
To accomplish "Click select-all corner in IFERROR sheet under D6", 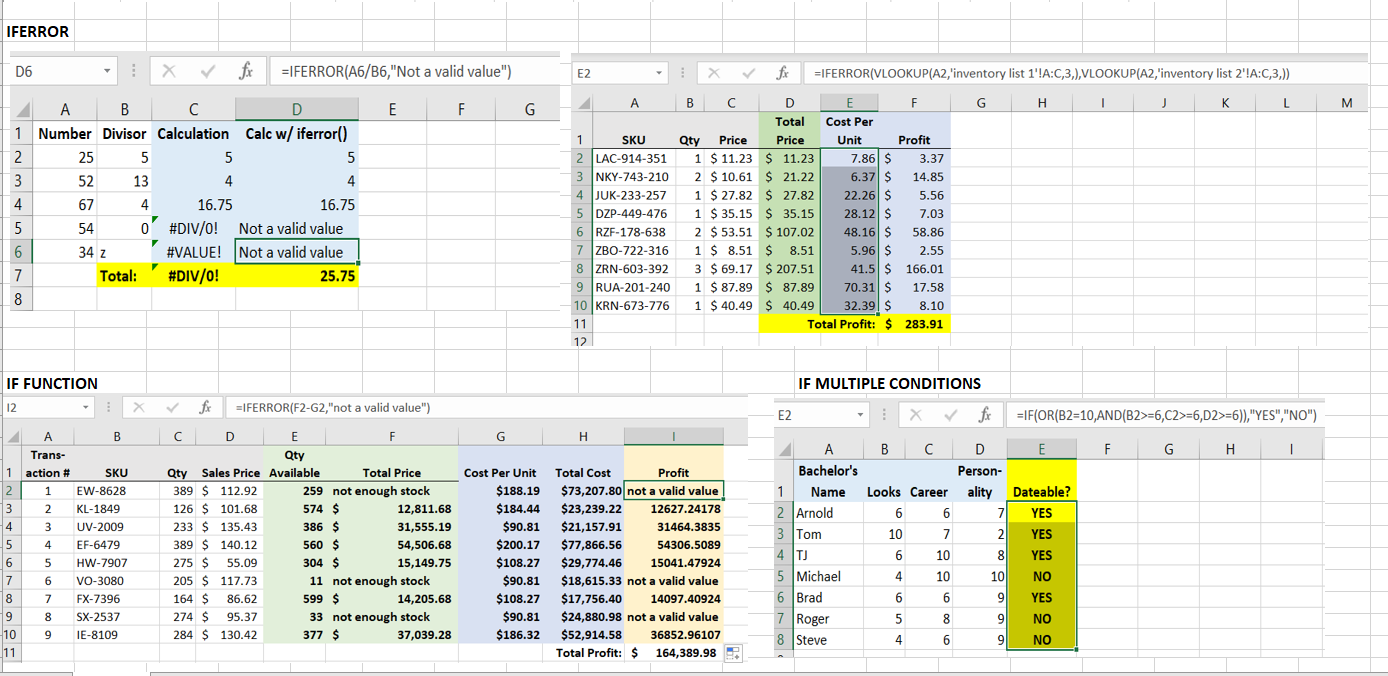I will [x=20, y=109].
